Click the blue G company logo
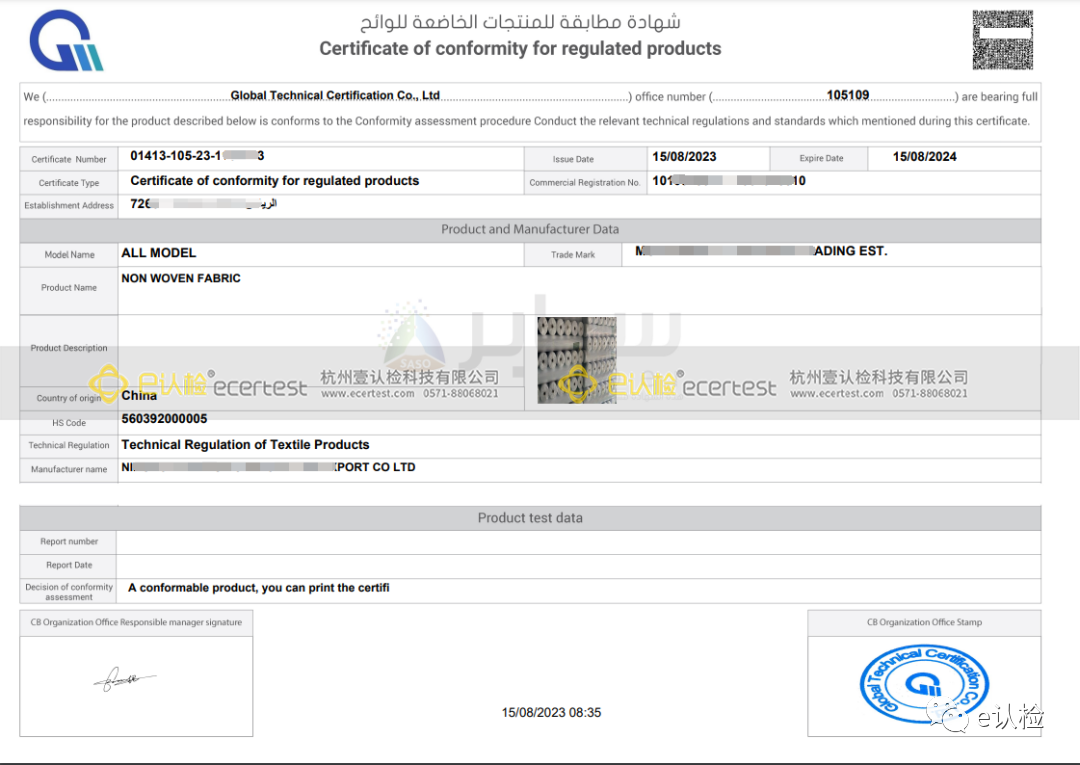1080x765 pixels. 66,41
